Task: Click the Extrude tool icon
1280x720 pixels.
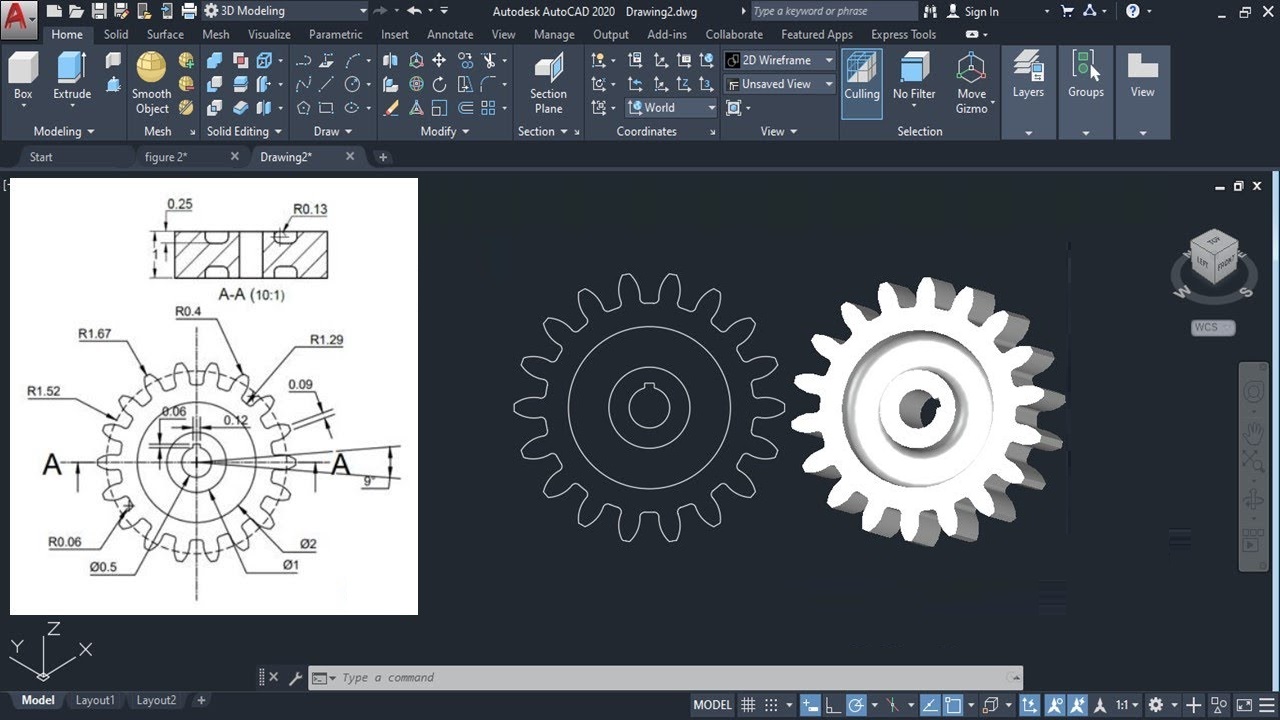Action: coord(71,68)
